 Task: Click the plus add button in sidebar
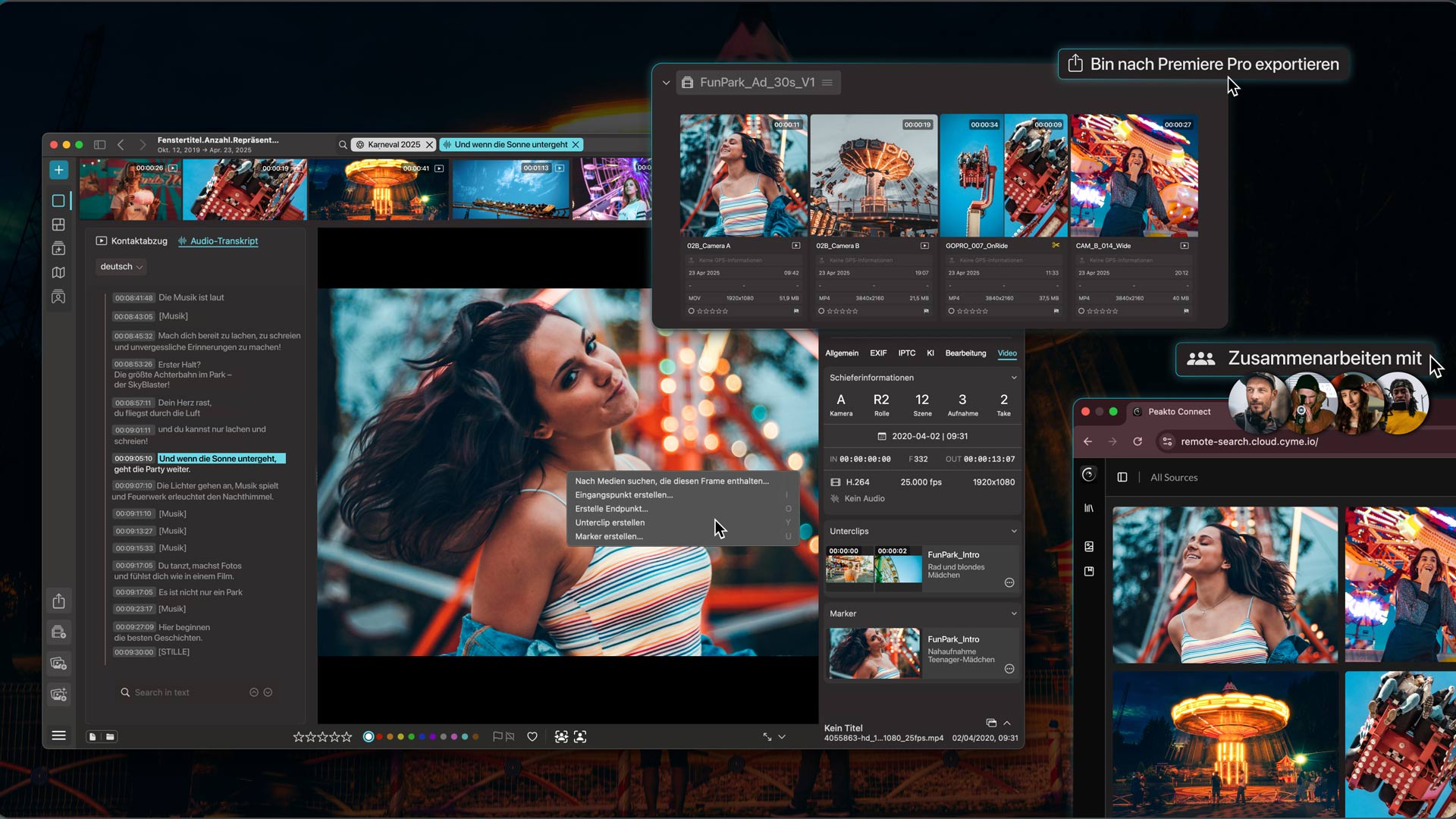[x=58, y=170]
